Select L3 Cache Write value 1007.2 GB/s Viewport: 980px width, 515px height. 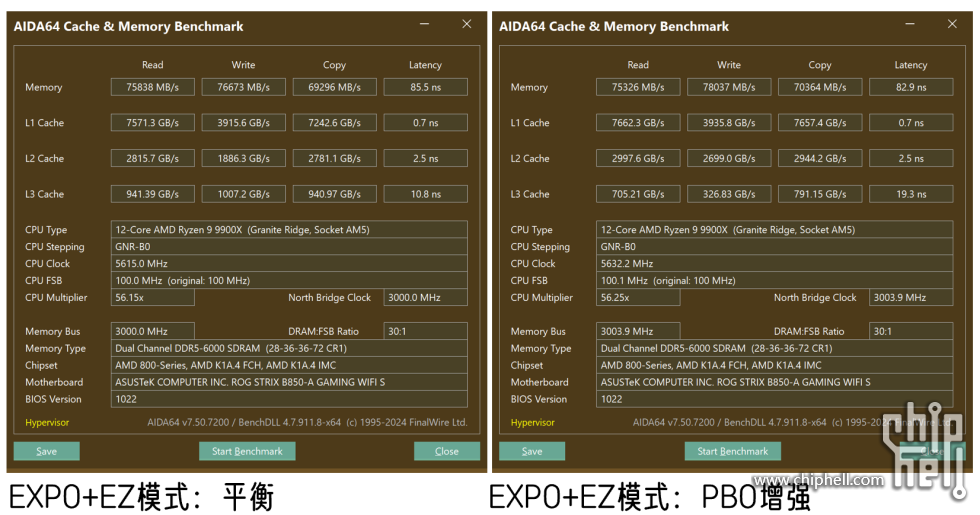click(244, 194)
